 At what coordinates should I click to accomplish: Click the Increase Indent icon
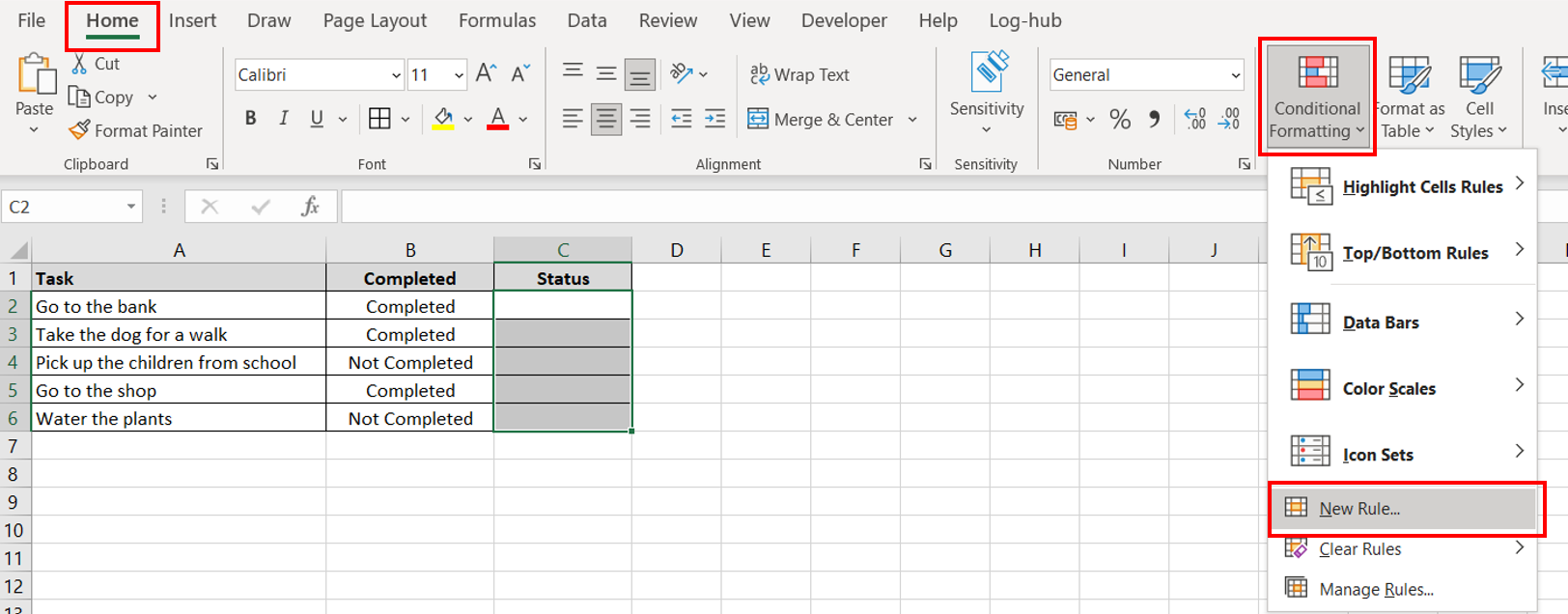(x=714, y=119)
